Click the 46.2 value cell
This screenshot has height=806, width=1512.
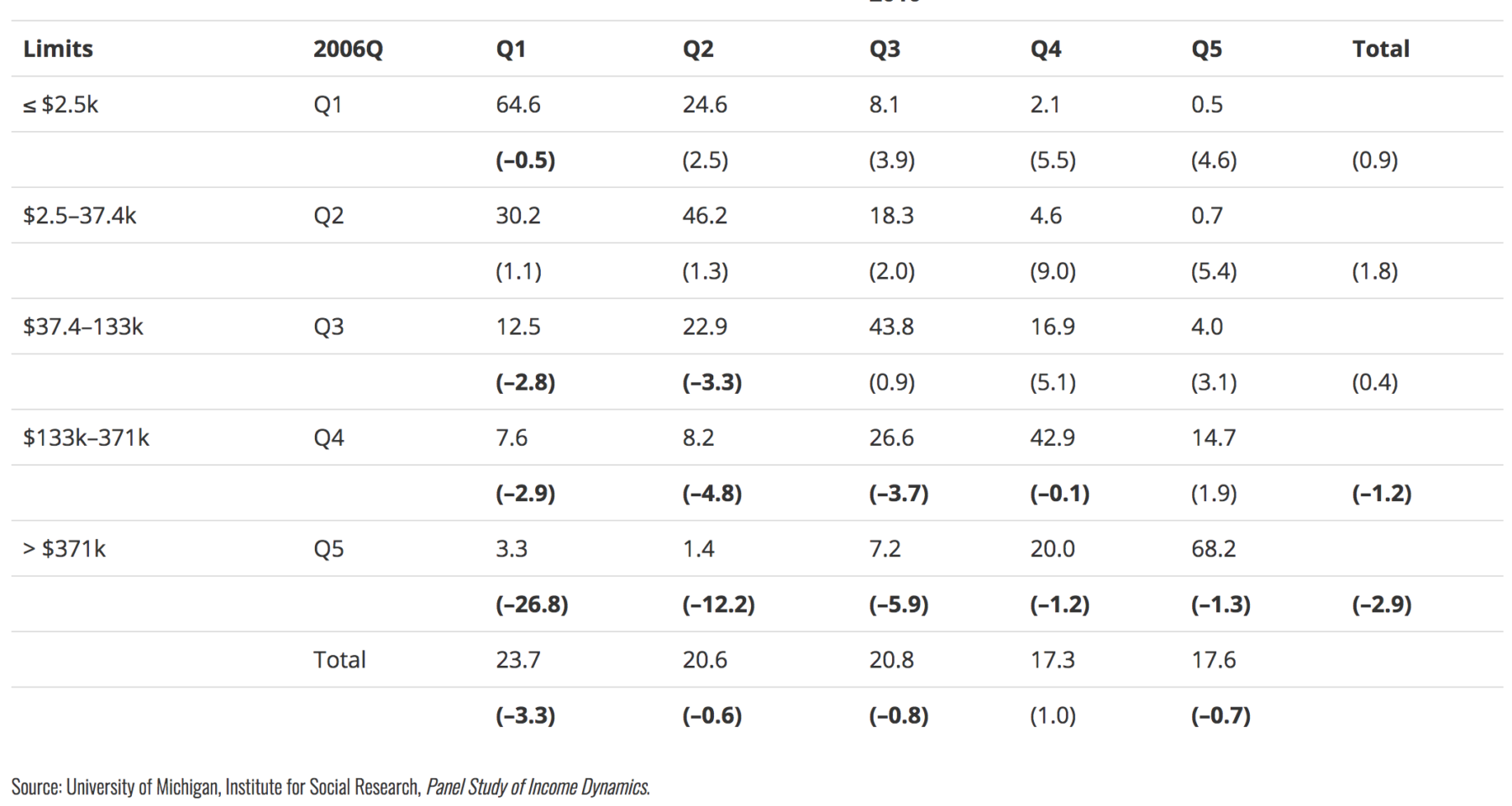(705, 216)
